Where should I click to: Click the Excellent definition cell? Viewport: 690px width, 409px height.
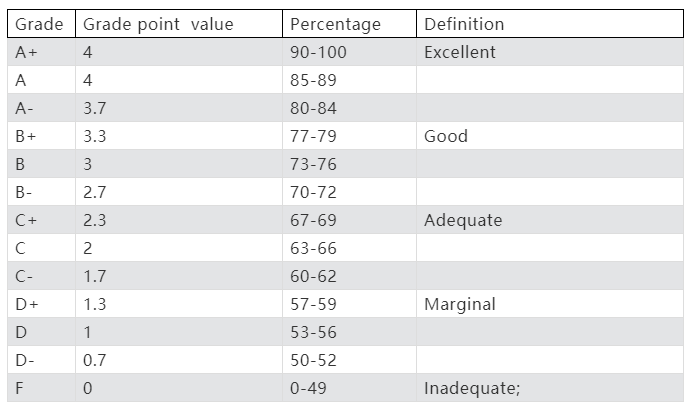pyautogui.click(x=460, y=52)
